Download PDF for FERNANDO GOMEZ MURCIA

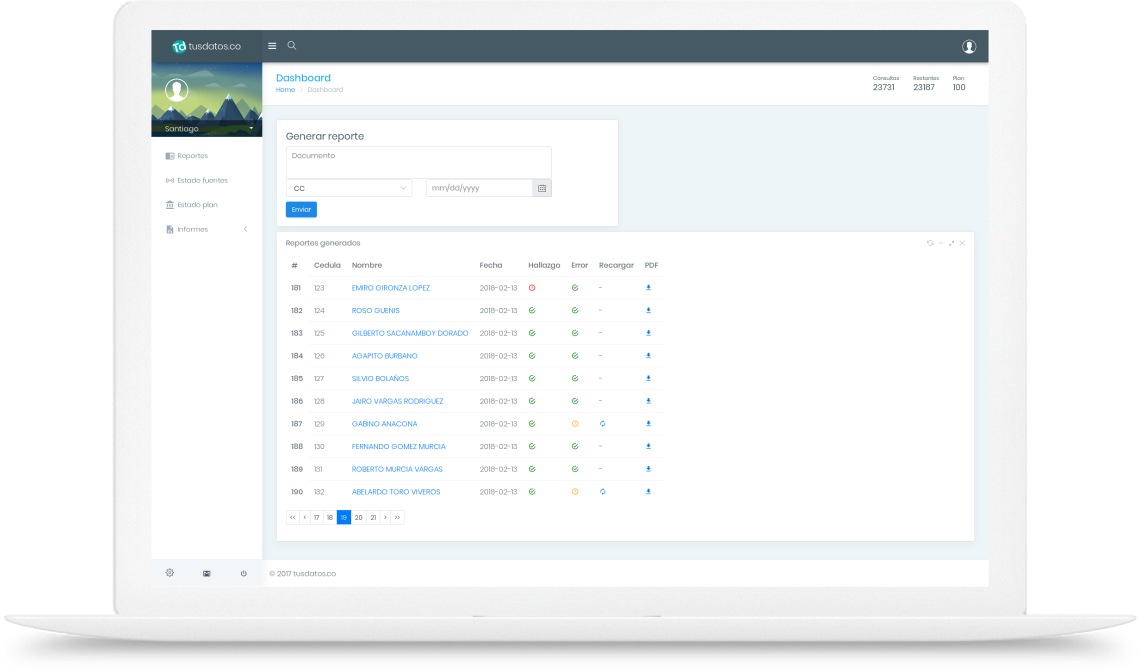(649, 446)
